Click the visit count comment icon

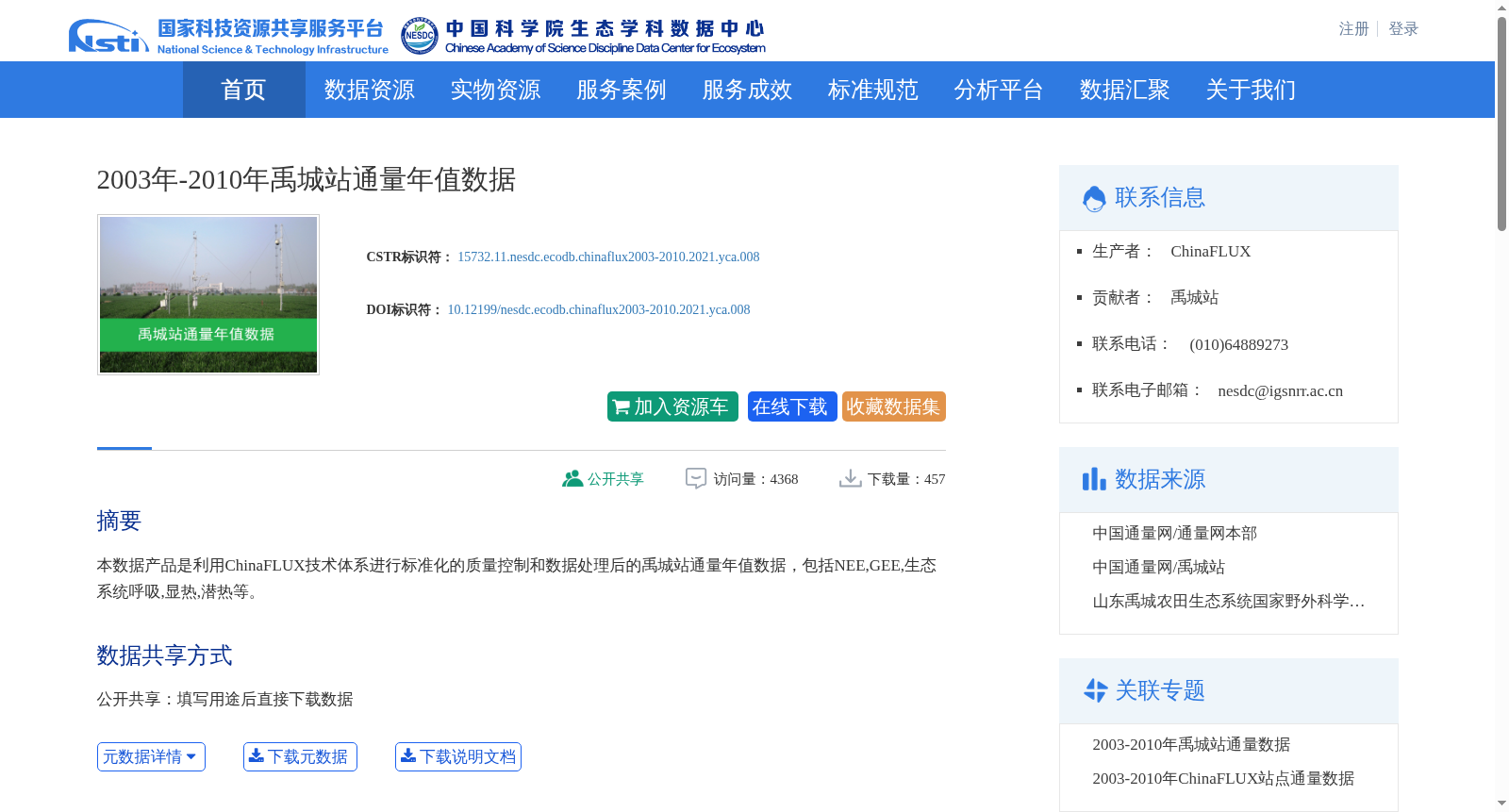(696, 478)
